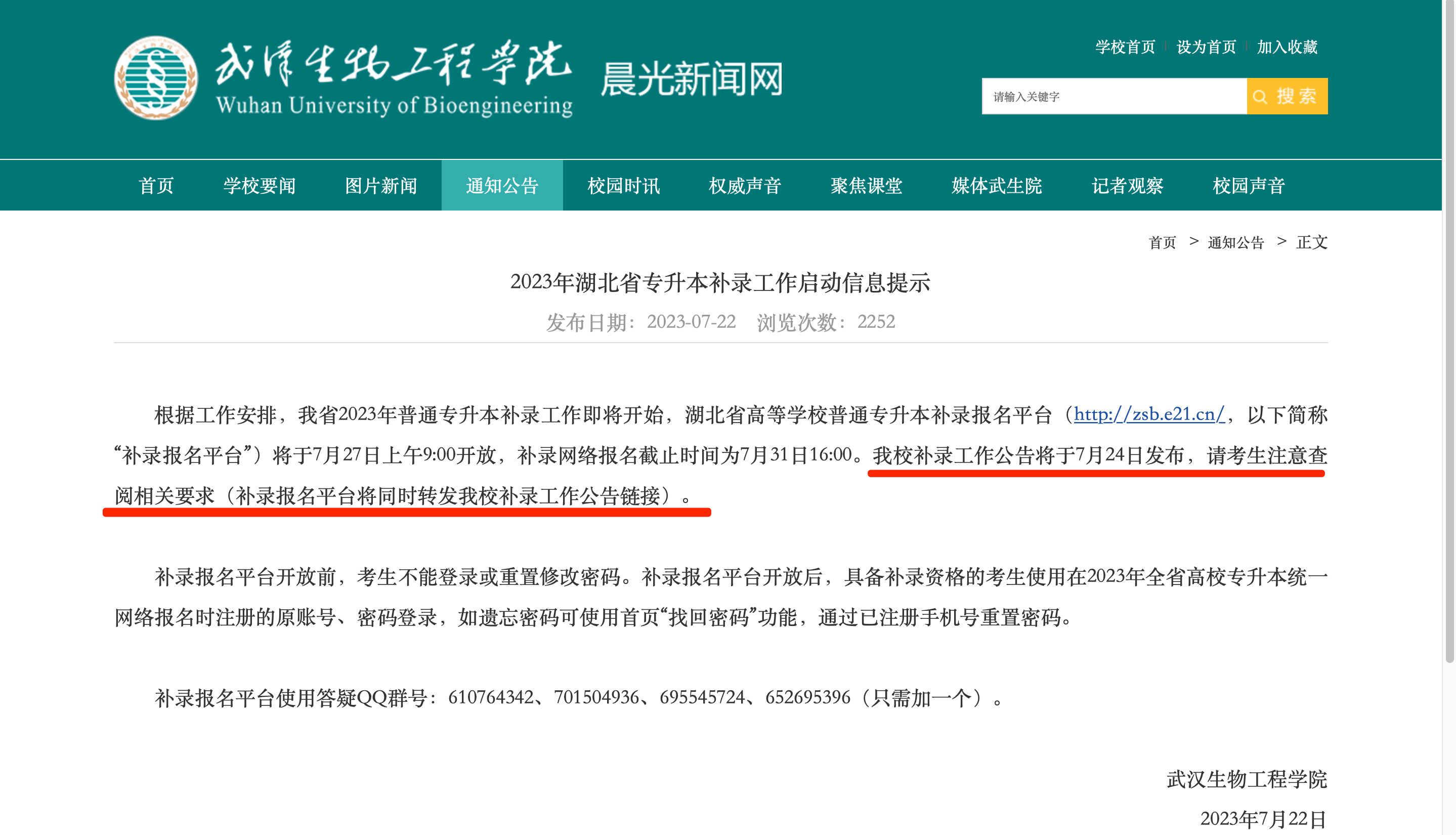Viewport: 1456px width, 835px height.
Task: Click the date 2023年7月22日 at bottom
Action: [1263, 819]
